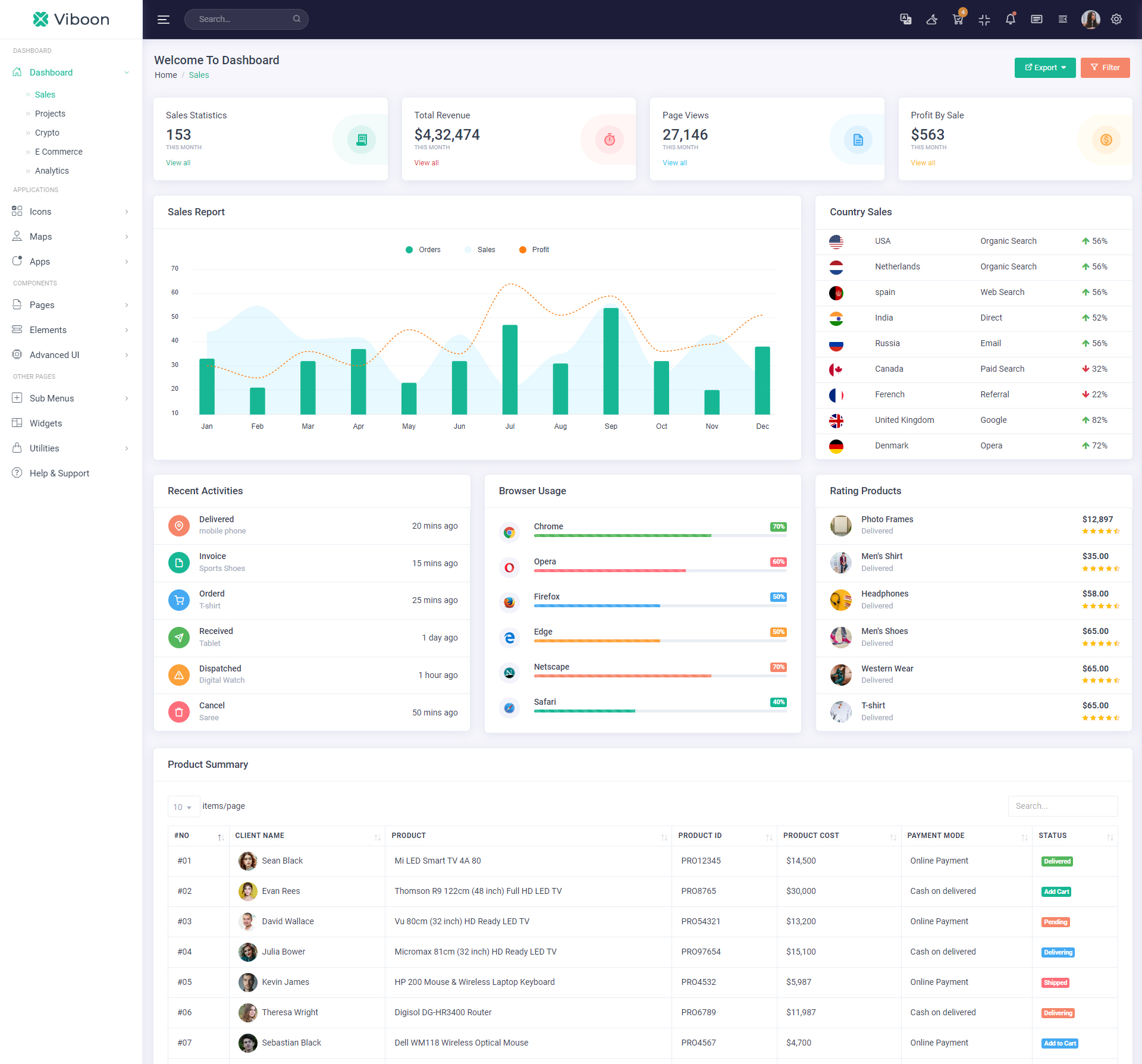Screen dimensions: 1142x1064
Task: Open the Export dropdown button
Action: 1044,68
